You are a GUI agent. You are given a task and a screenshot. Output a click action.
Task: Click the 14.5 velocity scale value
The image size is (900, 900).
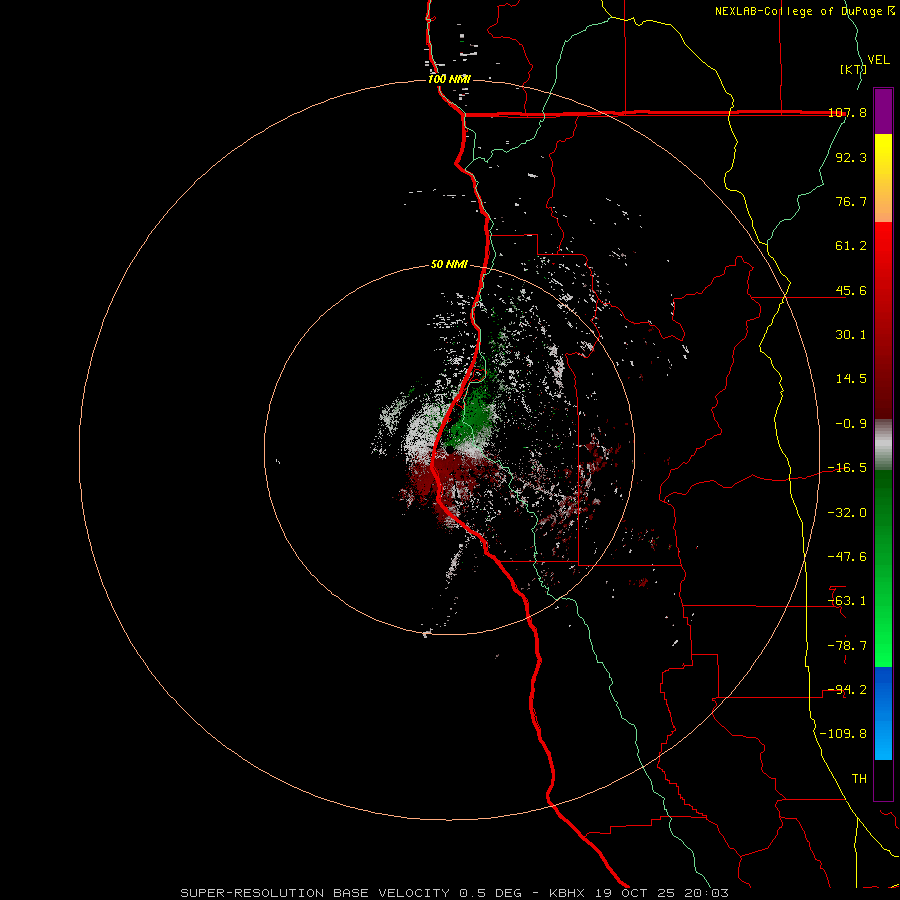tap(851, 379)
